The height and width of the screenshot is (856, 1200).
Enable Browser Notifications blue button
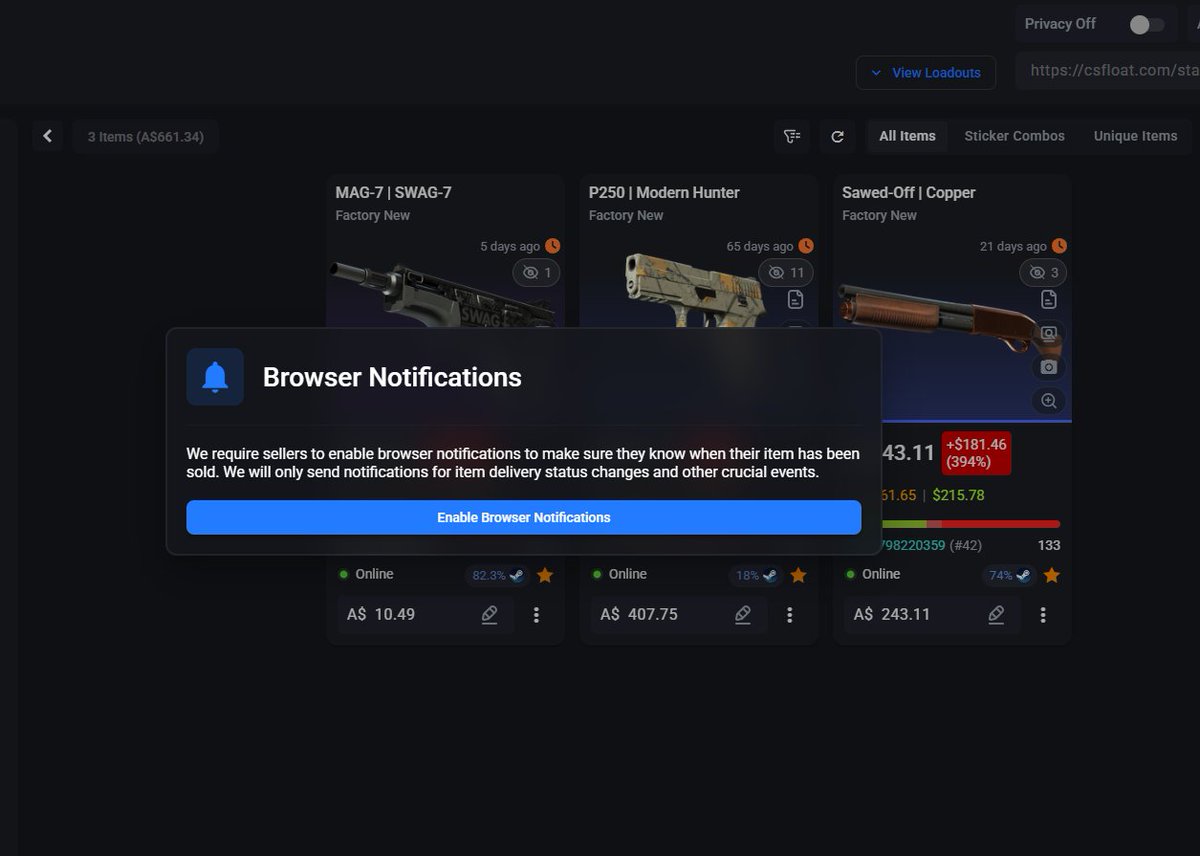click(523, 517)
